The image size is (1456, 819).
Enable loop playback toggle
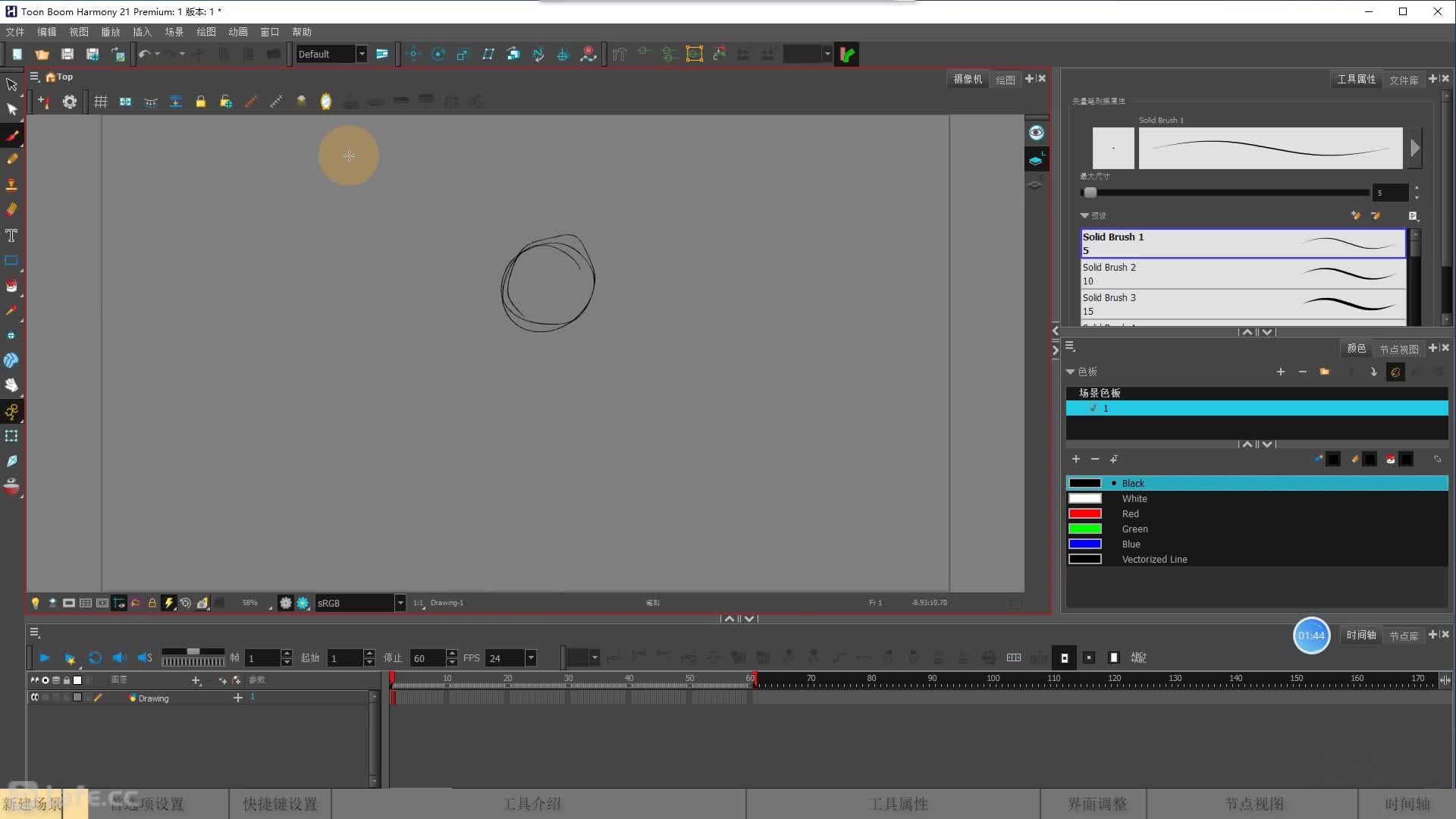tap(95, 657)
